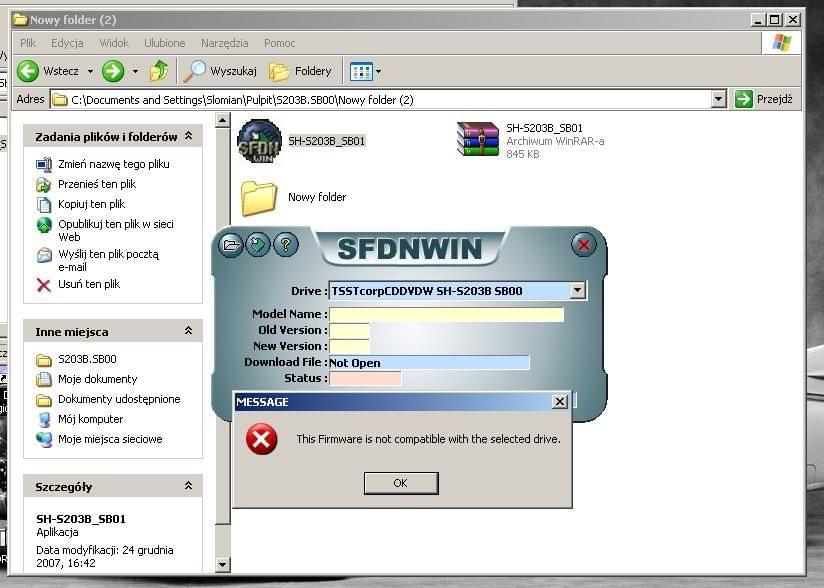Image resolution: width=824 pixels, height=588 pixels.
Task: Click the Status field in SFDNWIN
Action: 365,378
